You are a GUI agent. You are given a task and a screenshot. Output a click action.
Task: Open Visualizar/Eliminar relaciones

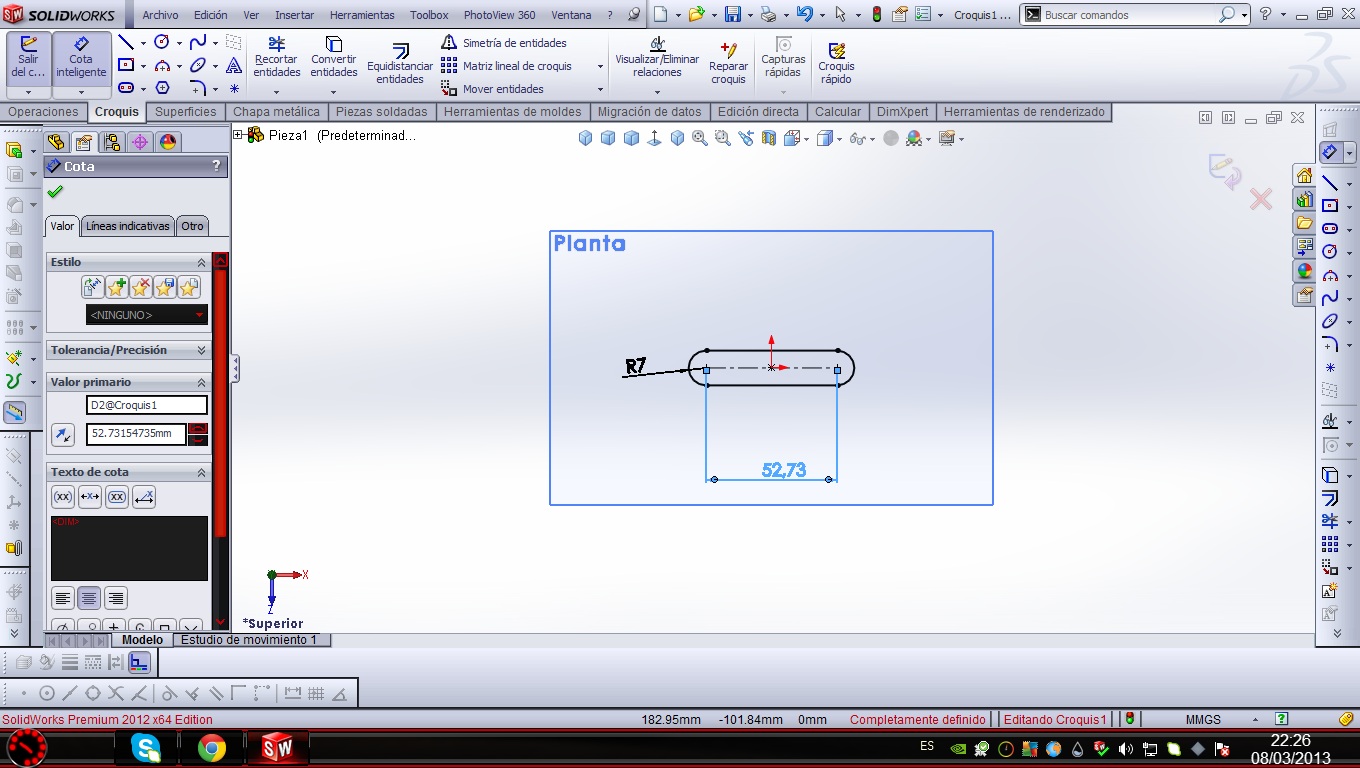(657, 58)
